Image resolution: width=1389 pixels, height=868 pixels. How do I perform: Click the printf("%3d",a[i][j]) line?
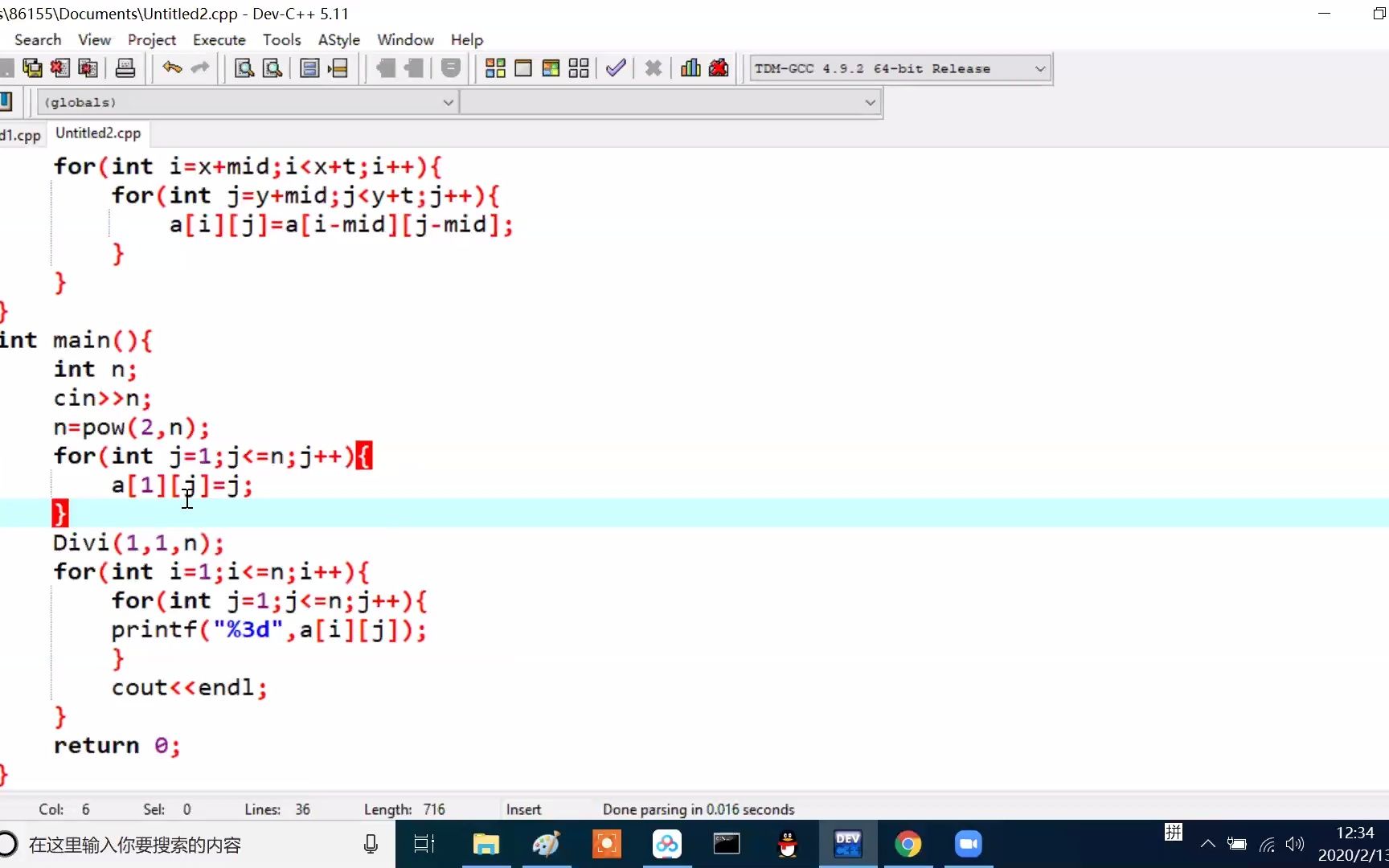(x=269, y=629)
